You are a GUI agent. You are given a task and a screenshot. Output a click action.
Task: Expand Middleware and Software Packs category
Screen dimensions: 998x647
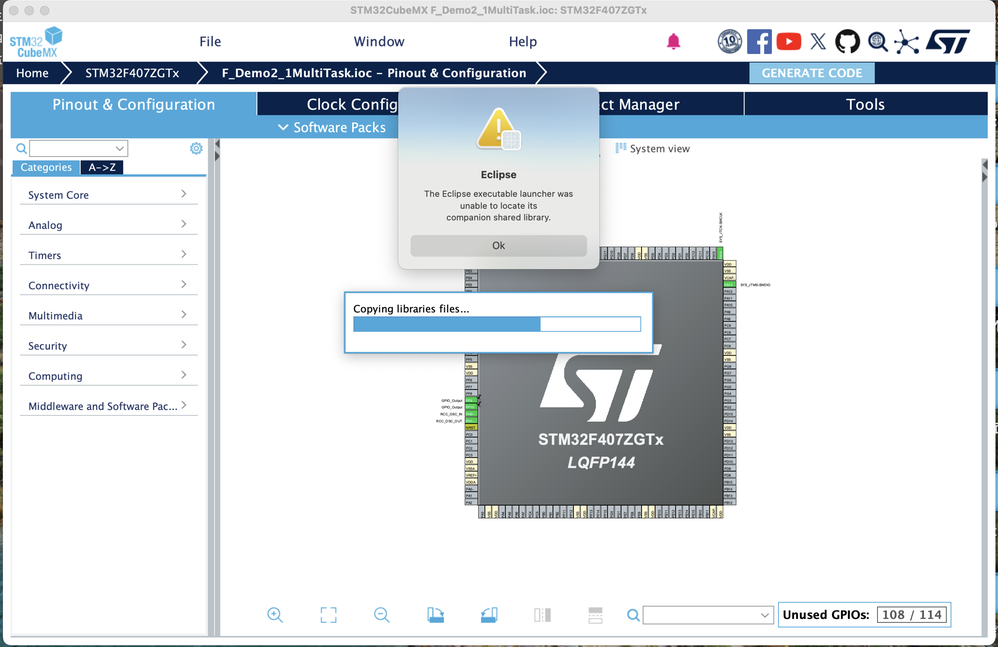tap(109, 406)
